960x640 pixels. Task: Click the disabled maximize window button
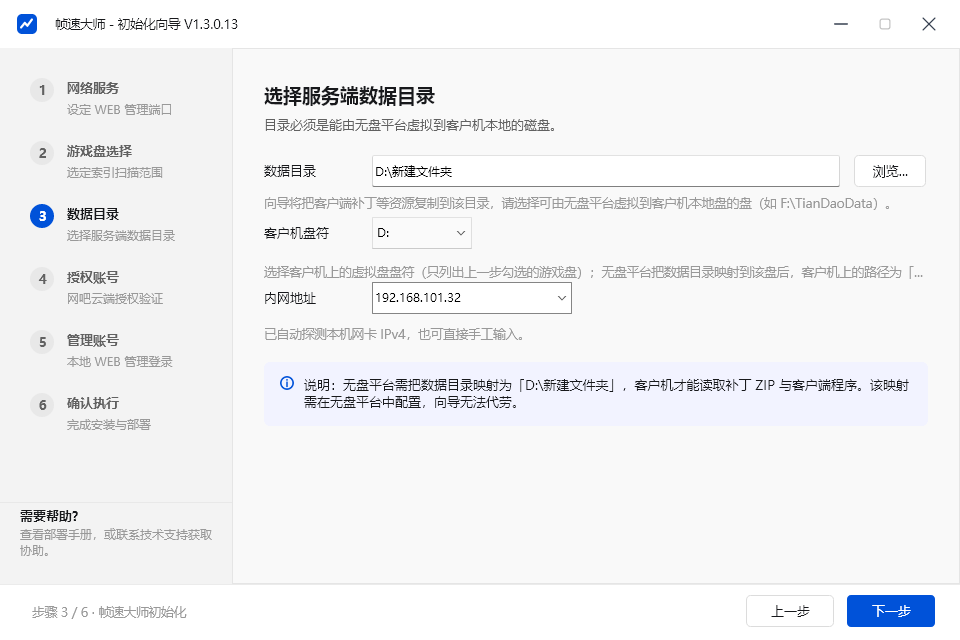pos(885,24)
